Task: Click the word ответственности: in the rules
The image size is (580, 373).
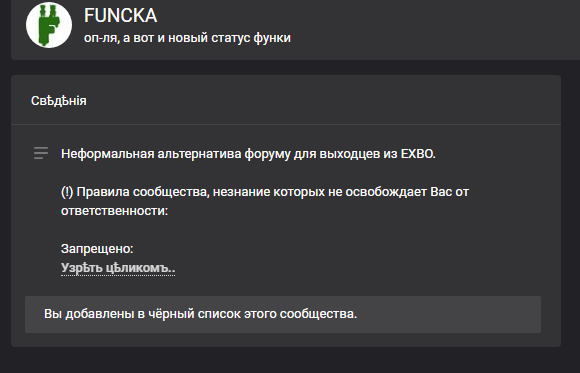Action: [x=114, y=211]
